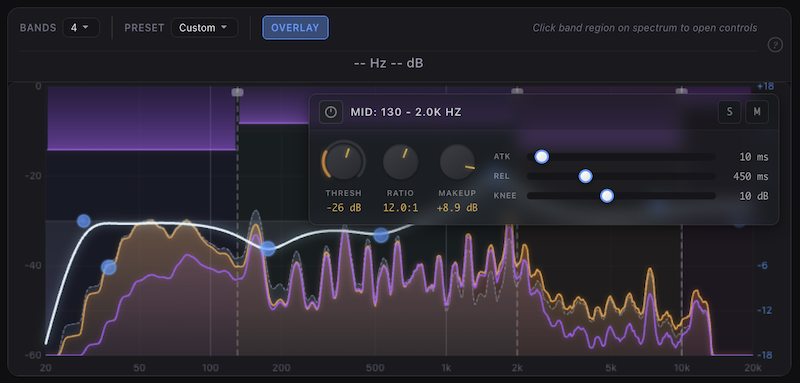Click the -- Hz -- dB readout
Viewport: 800px width, 383px height.
(388, 63)
